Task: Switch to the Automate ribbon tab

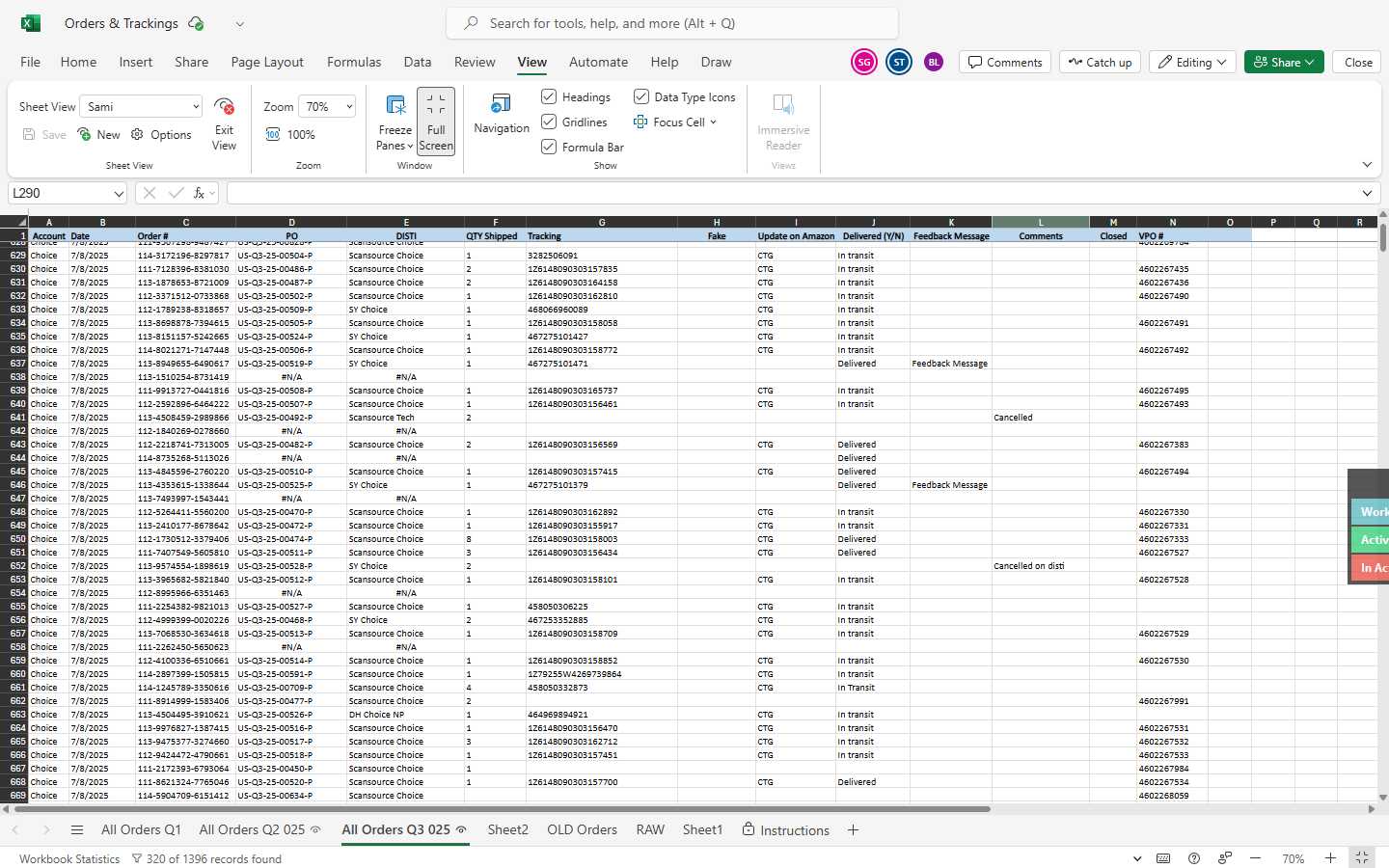Action: click(x=598, y=62)
